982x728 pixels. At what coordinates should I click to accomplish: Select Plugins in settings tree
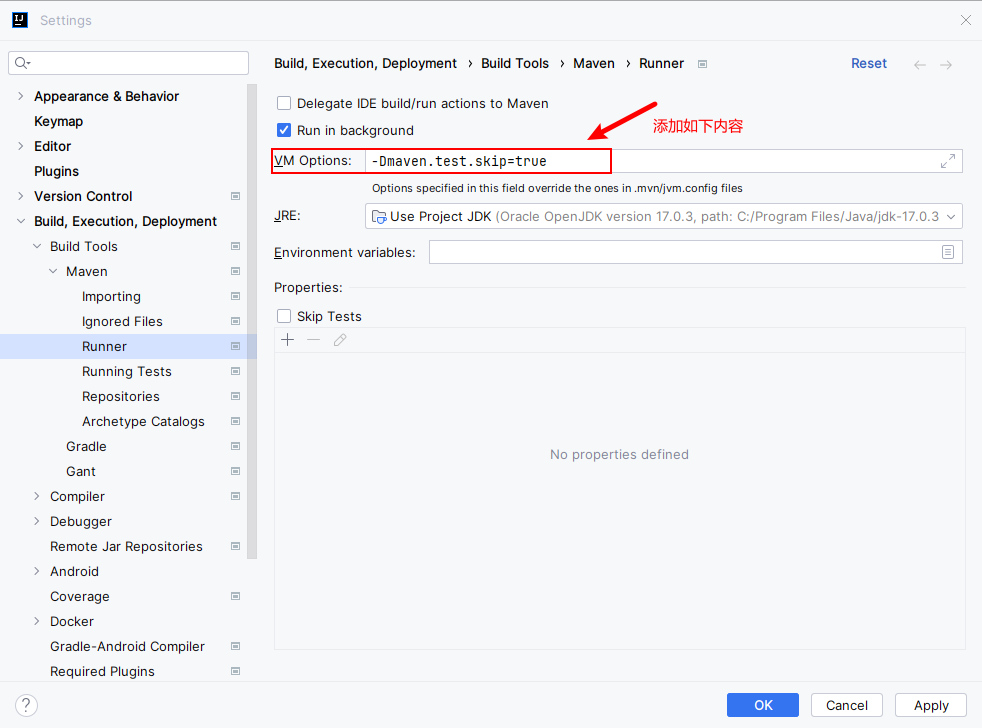tap(56, 172)
